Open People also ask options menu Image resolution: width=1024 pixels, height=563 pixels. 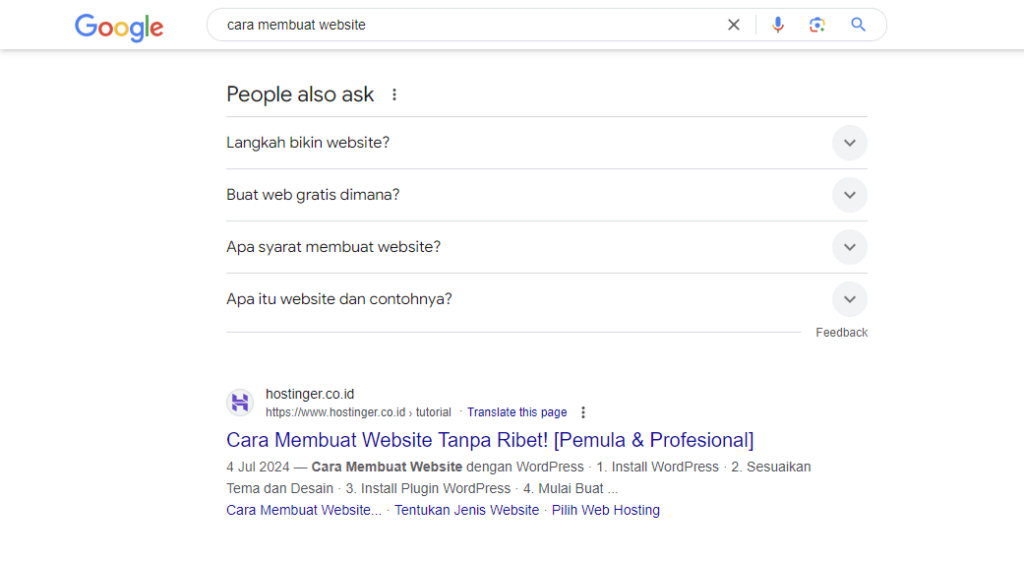(x=394, y=95)
